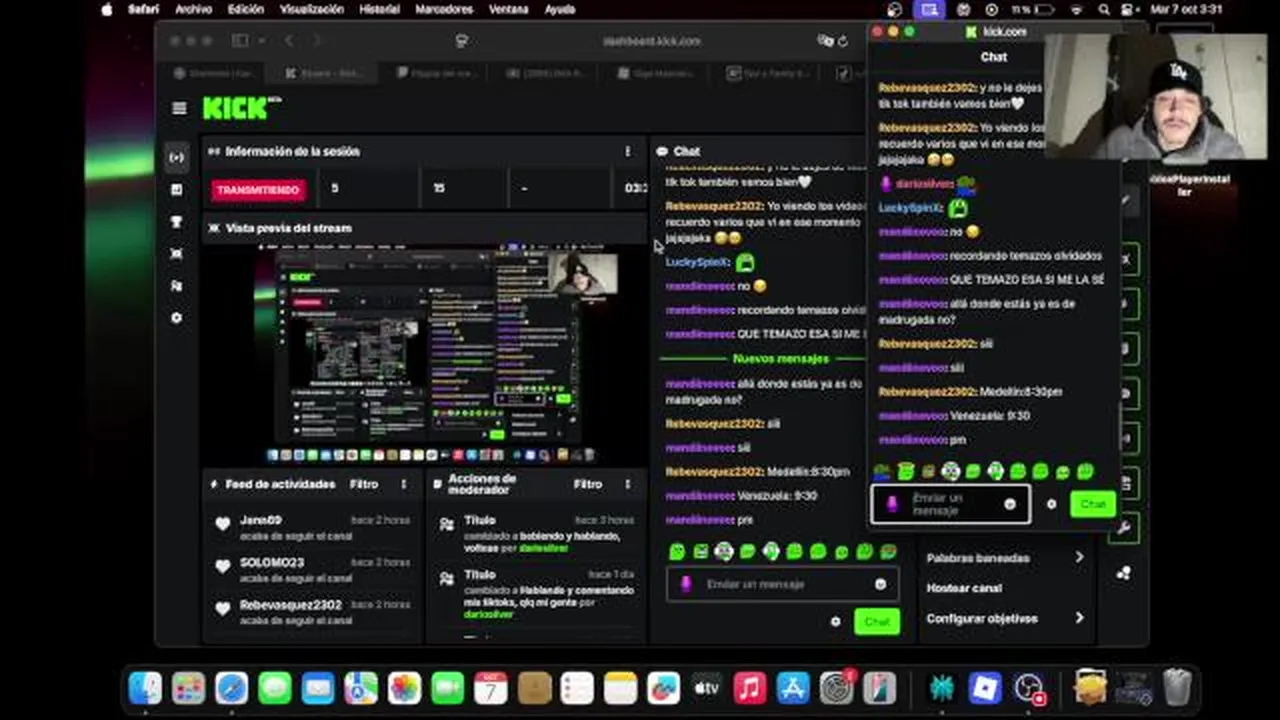Open moderator actions three-dot menu

[628, 484]
